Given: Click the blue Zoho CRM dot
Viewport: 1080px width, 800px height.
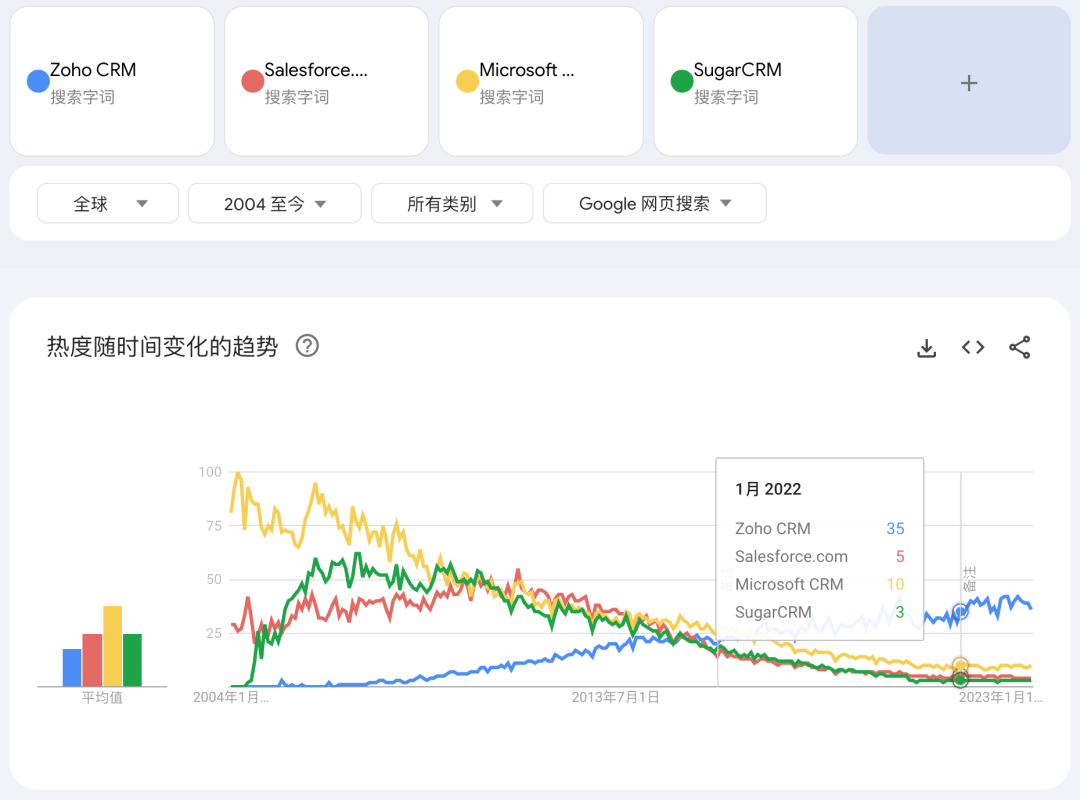Looking at the screenshot, I should click(38, 81).
